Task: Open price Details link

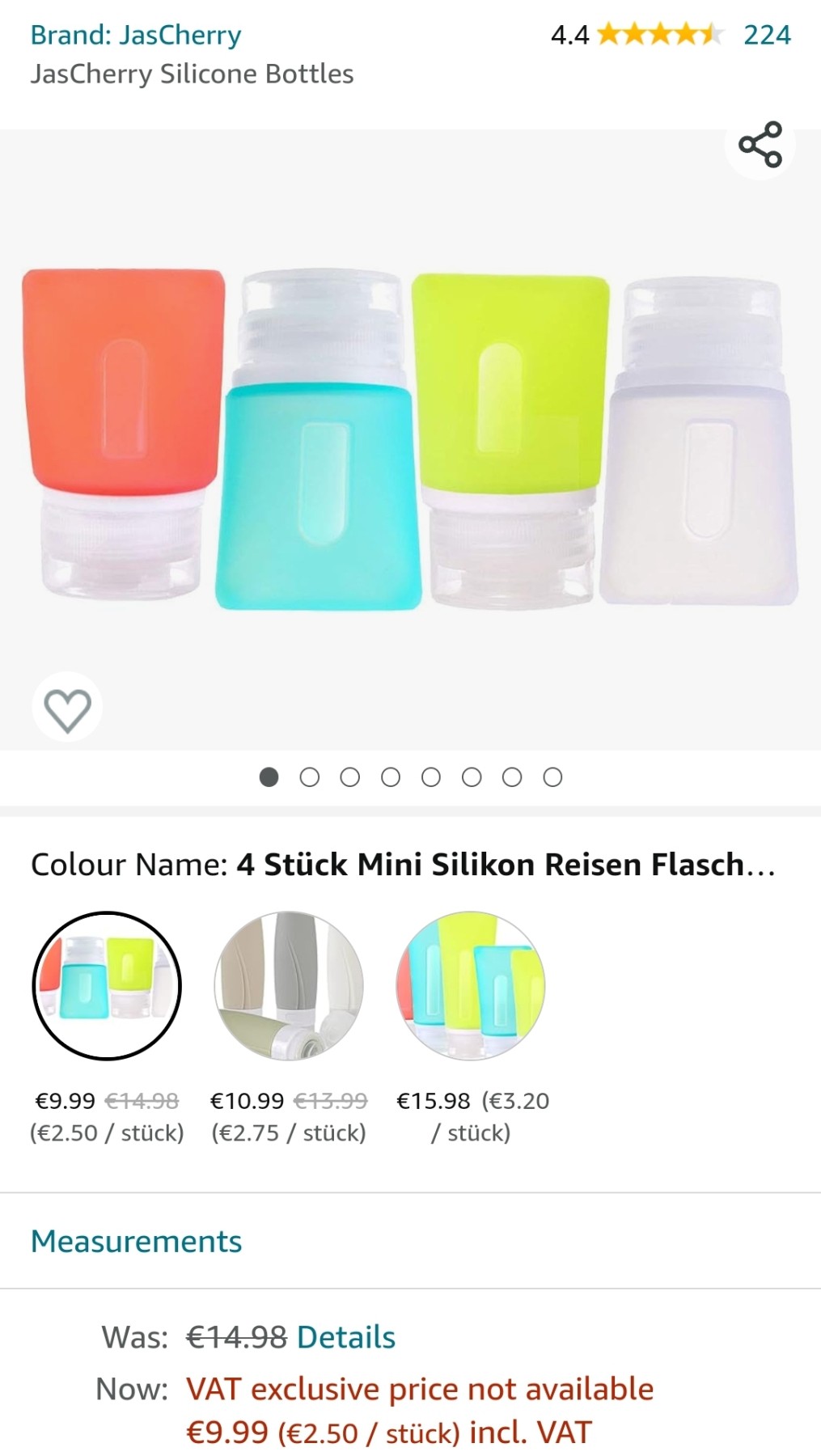Action: pos(346,1337)
